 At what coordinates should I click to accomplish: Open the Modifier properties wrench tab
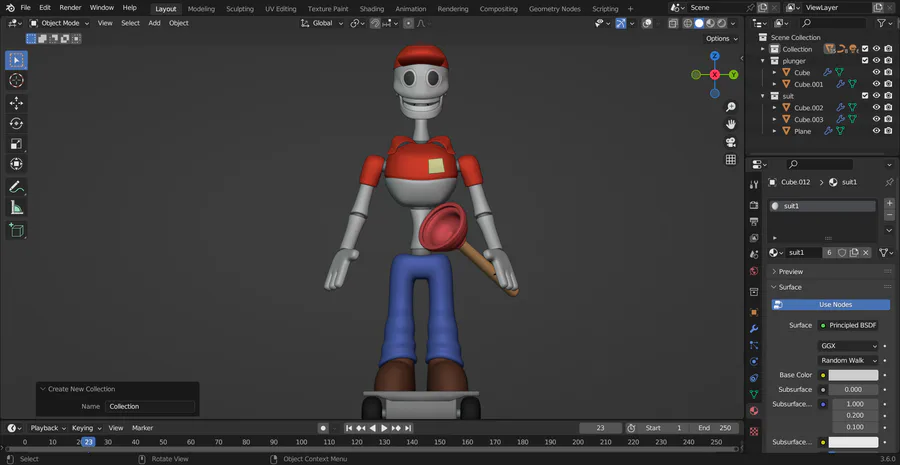click(754, 329)
